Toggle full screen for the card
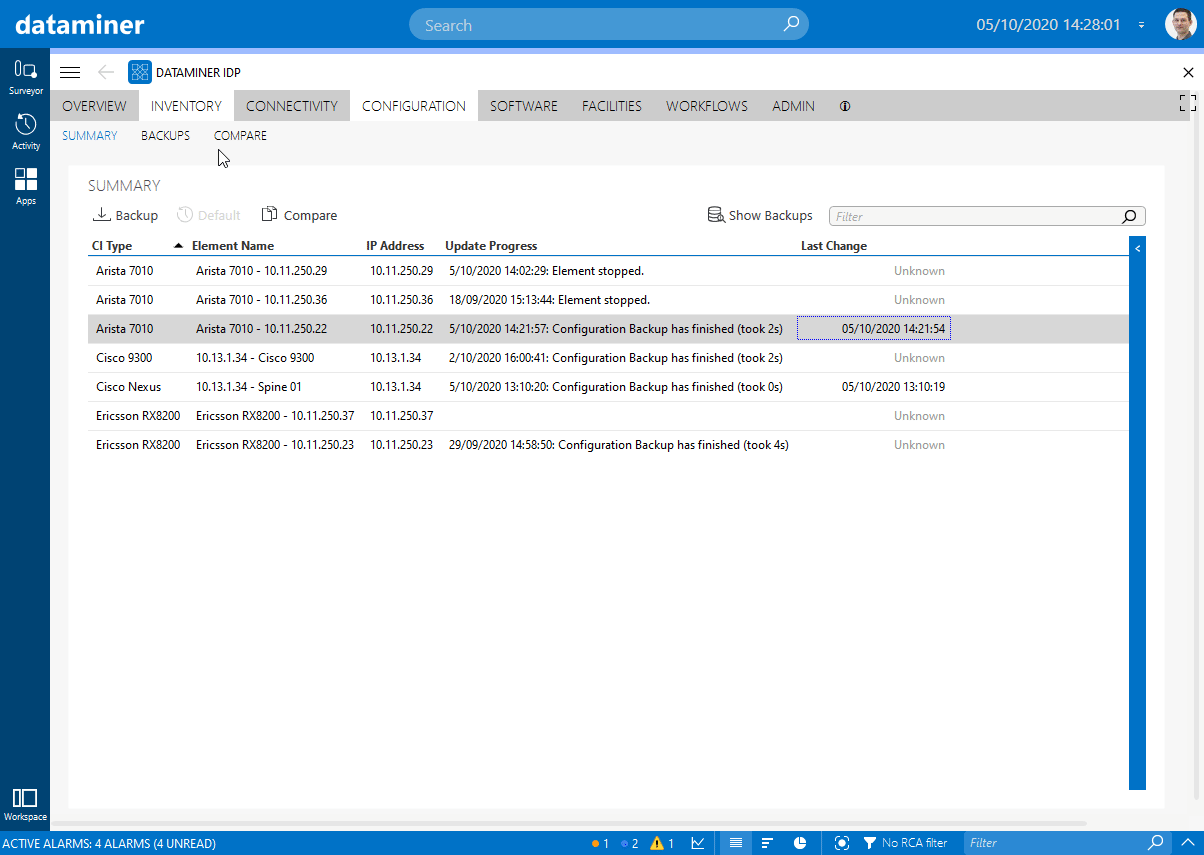 tap(1188, 102)
